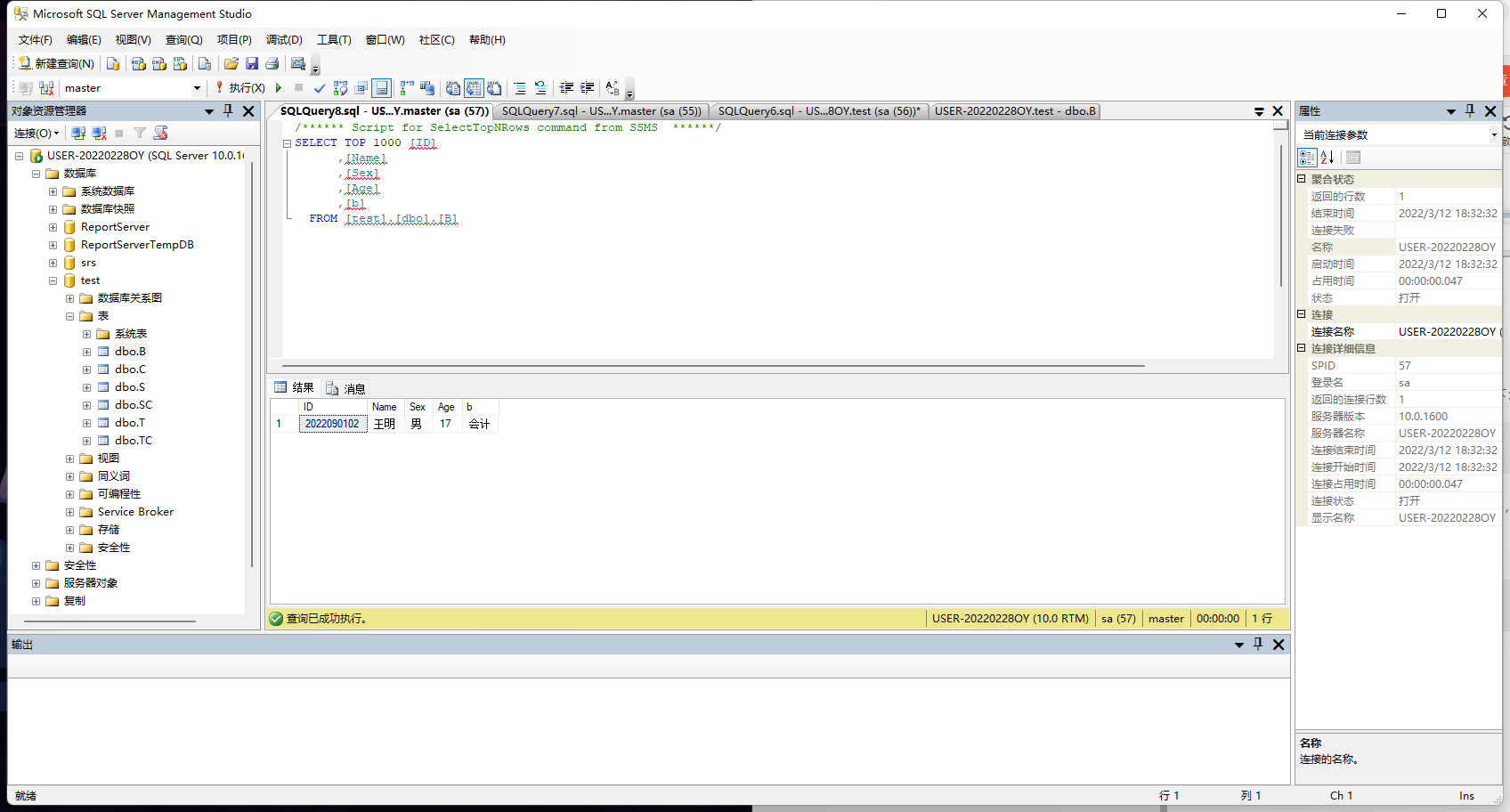Screen dimensions: 1510x812
Task: Click the Object Explorer connect icon
Action: pyautogui.click(x=78, y=133)
